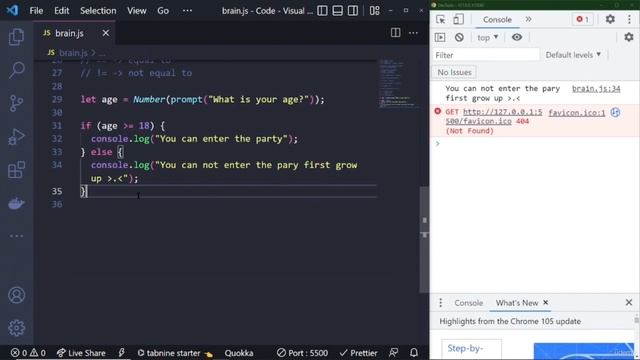Click the editor vertical scrollbar

pos(424,239)
